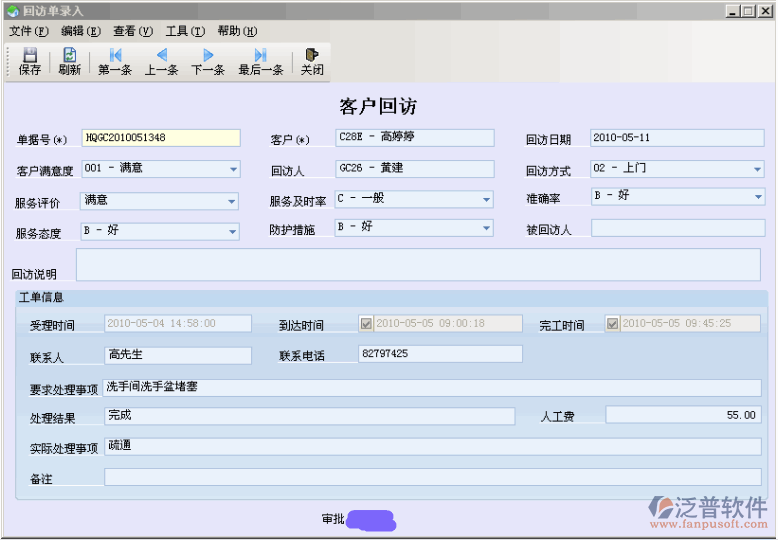
Task: Open the Tools (工具) menu
Action: tap(185, 31)
